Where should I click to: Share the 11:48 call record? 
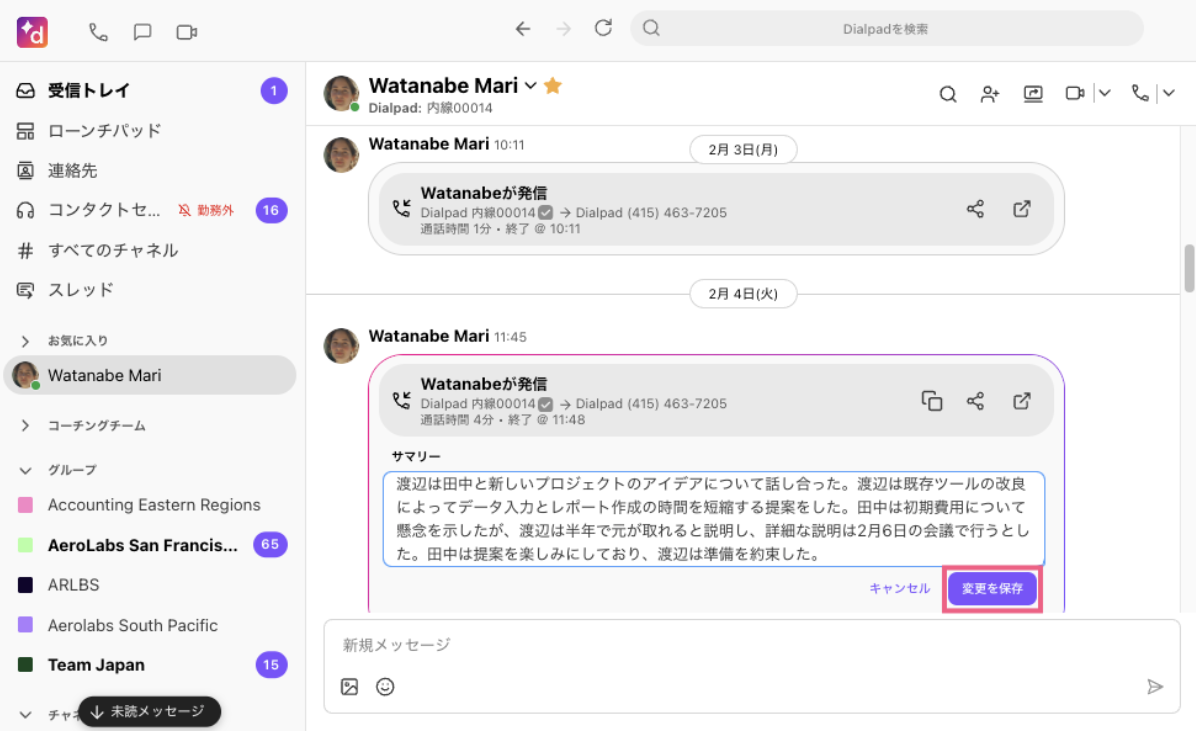click(975, 401)
